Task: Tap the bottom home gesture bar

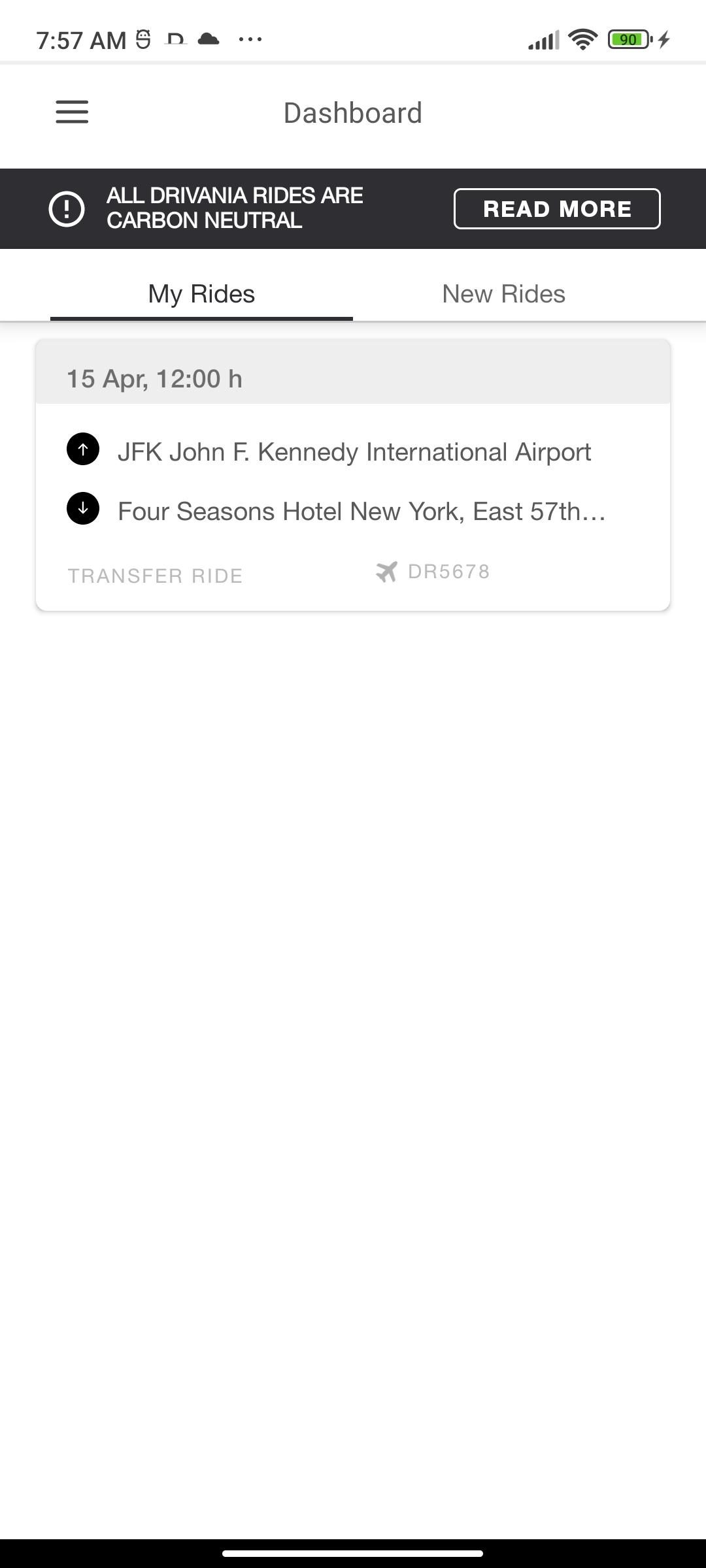Action: click(x=353, y=1553)
